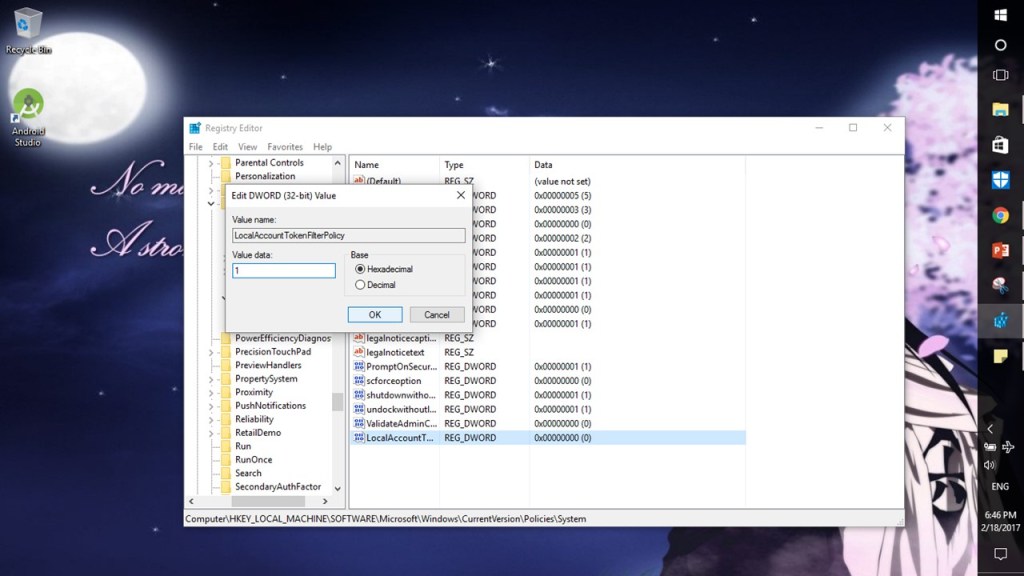
Task: Expand the PropertySystem registry key
Action: [211, 379]
